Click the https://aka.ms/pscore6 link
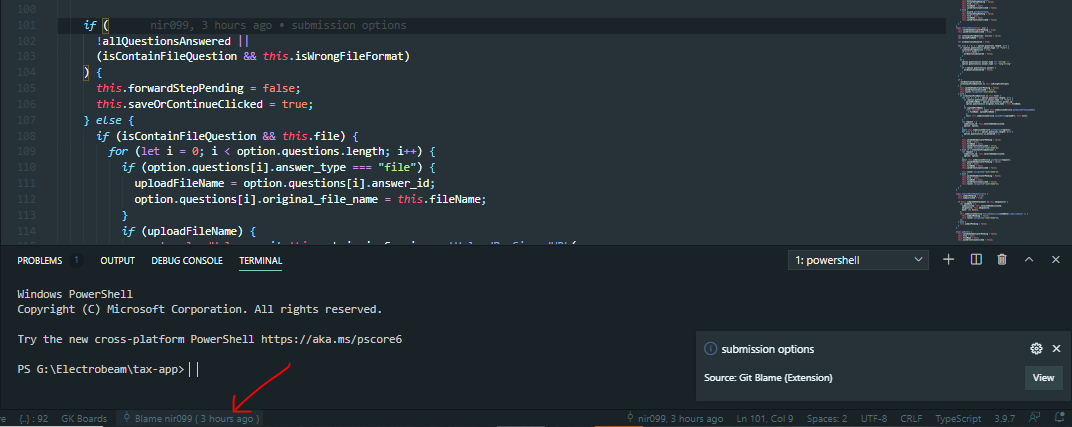 (x=331, y=339)
